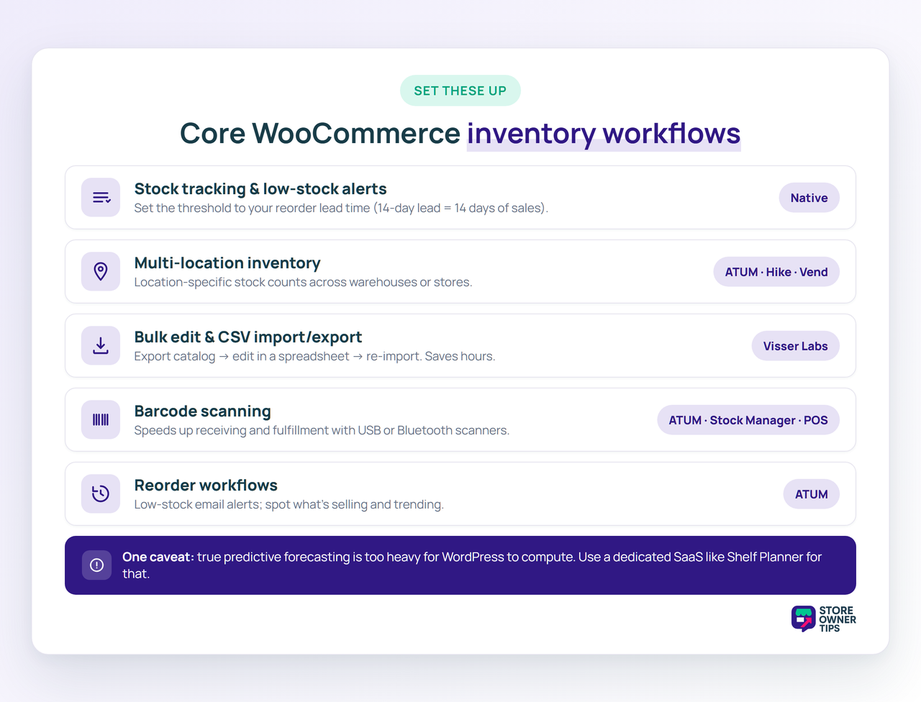This screenshot has height=702, width=921.
Task: Click the multi-location map pin icon
Action: point(101,271)
